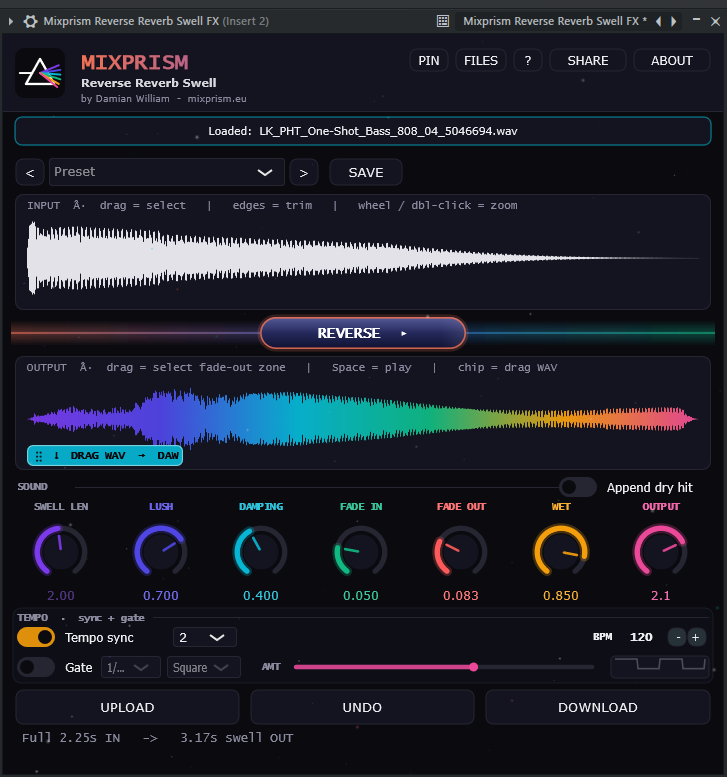Play via the REVERSE button's triangle icon
The width and height of the screenshot is (727, 777).
click(404, 333)
